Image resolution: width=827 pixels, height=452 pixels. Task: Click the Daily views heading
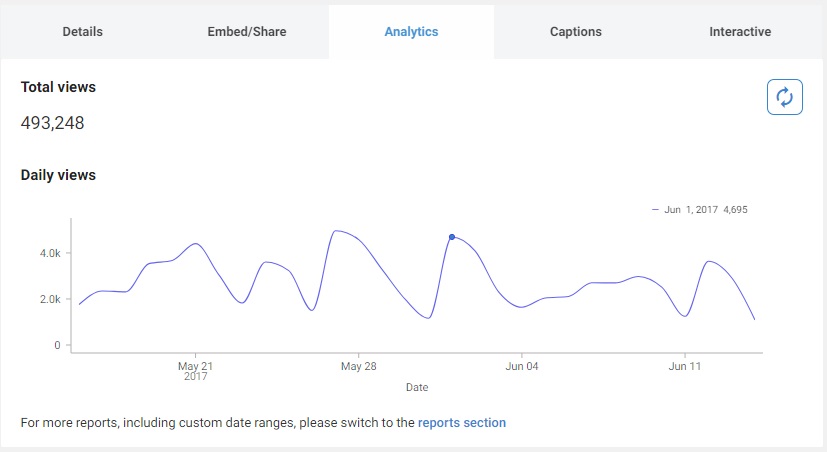tap(58, 175)
